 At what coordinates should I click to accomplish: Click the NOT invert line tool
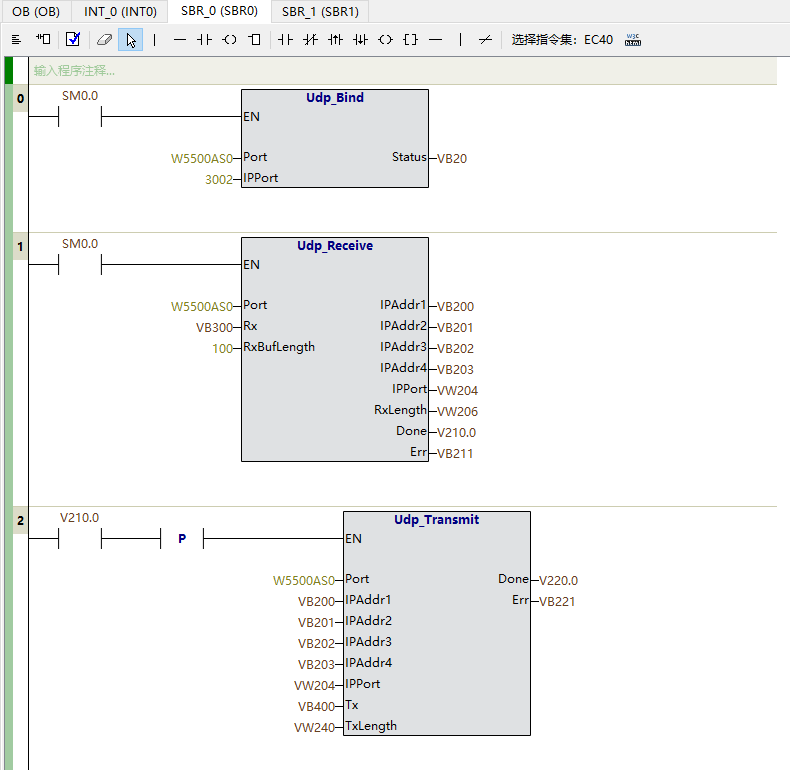[485, 40]
